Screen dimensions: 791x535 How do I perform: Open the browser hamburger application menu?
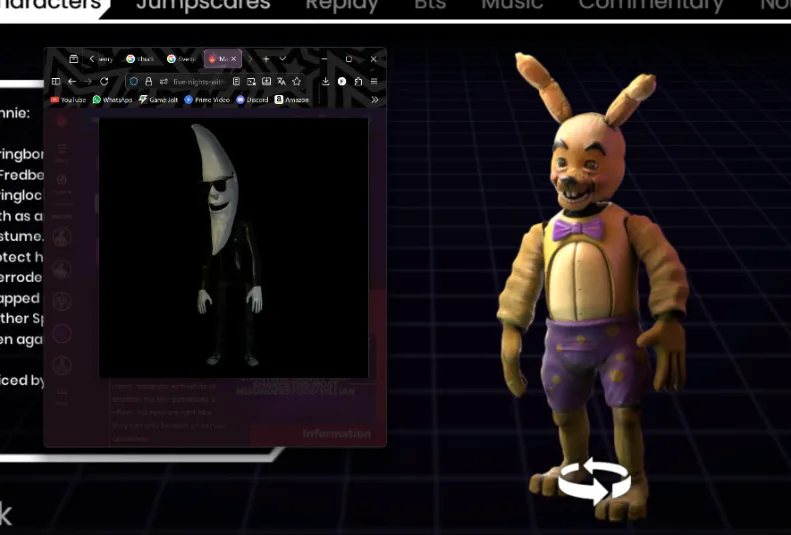point(374,81)
